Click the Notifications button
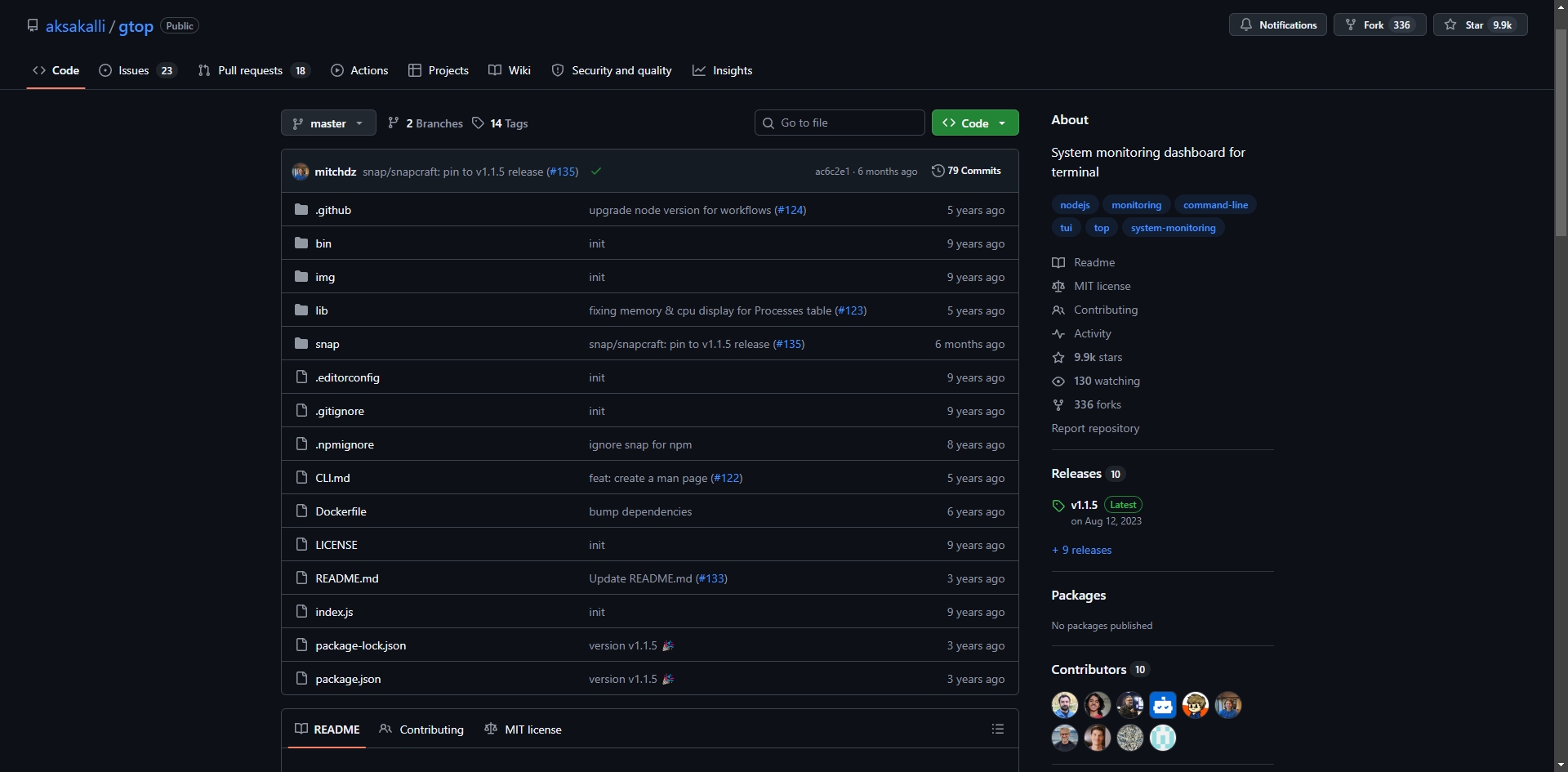 click(x=1278, y=25)
